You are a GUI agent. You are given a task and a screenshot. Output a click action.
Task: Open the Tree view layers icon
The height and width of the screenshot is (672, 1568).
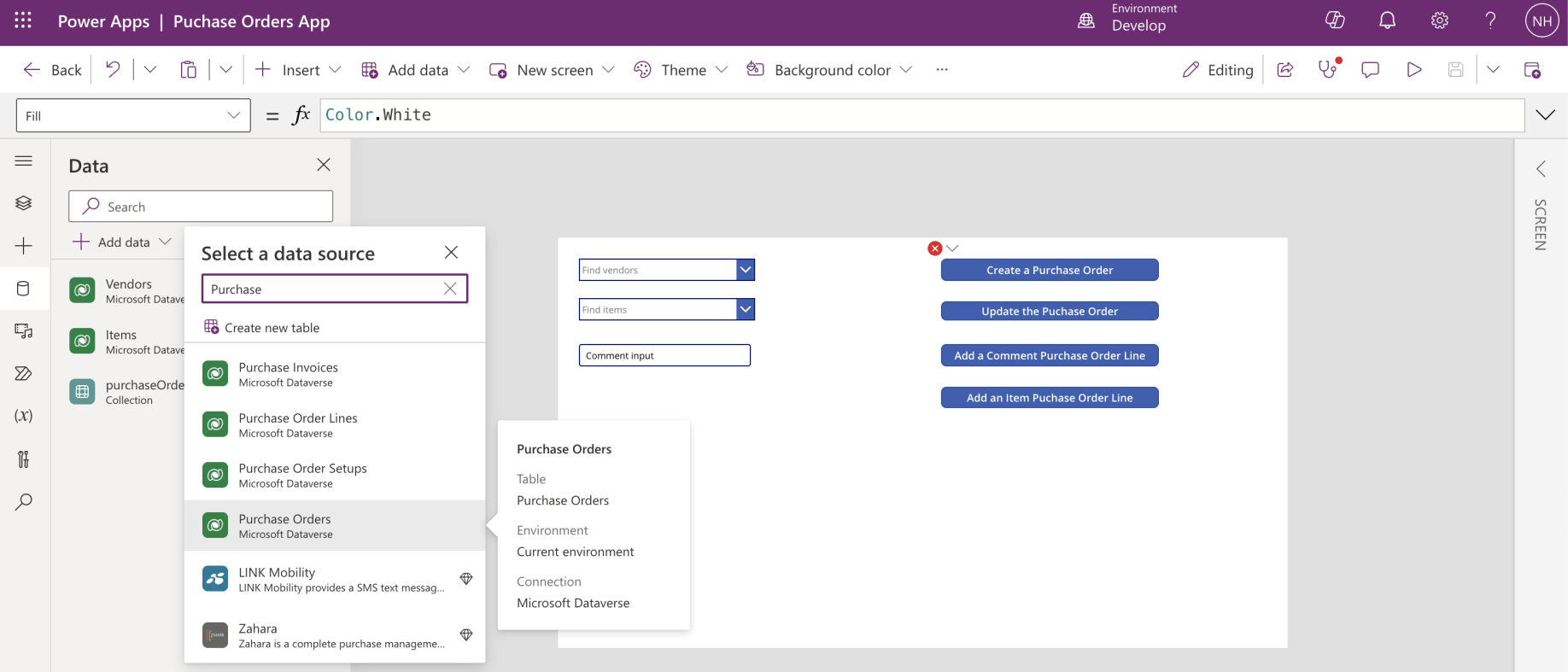(x=24, y=202)
